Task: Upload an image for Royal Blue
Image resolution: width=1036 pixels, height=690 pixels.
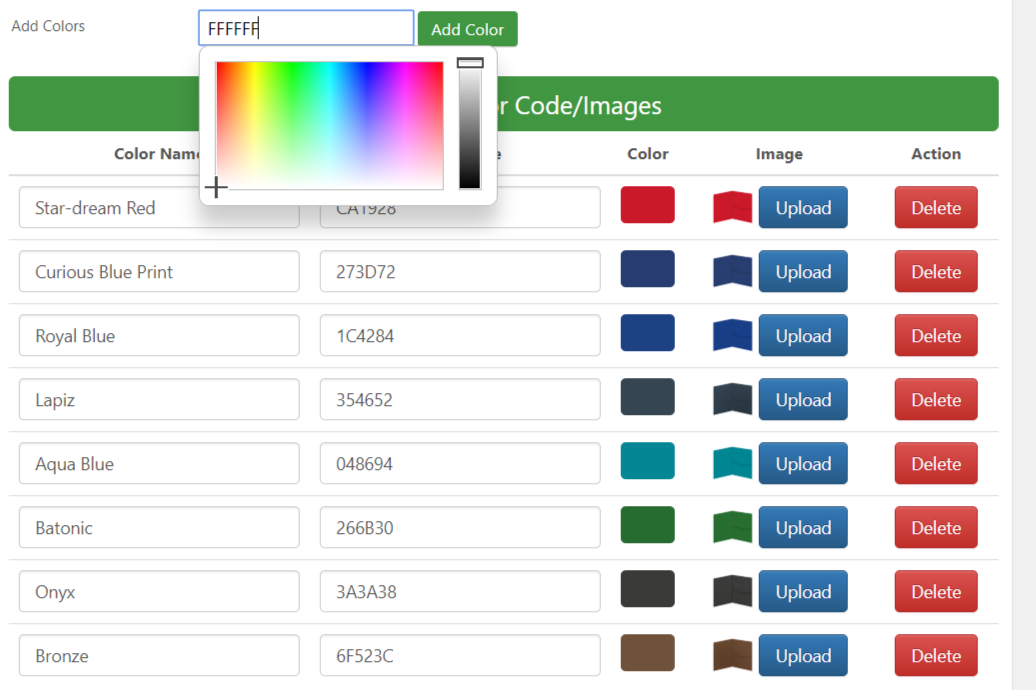Action: click(802, 336)
